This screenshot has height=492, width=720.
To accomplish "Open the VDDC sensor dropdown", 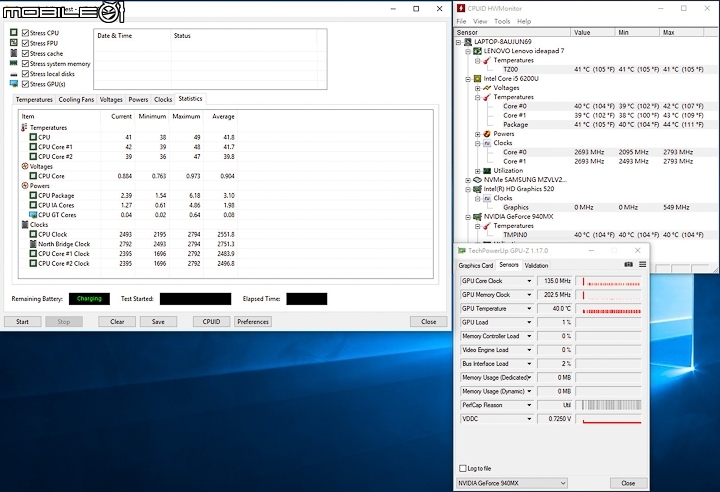I will point(529,418).
